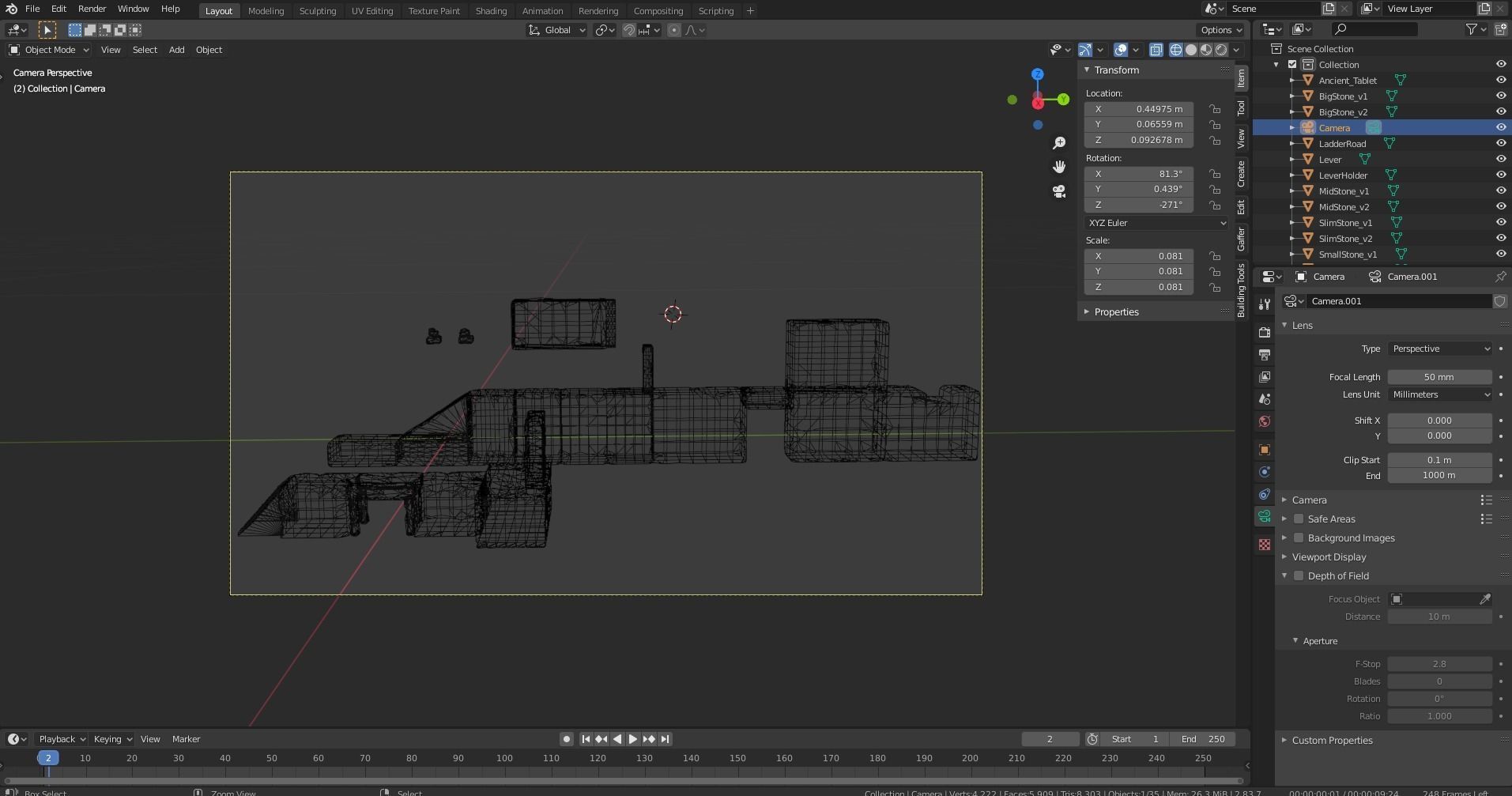Enable Background Images checkbox
1512x796 pixels.
[x=1299, y=538]
